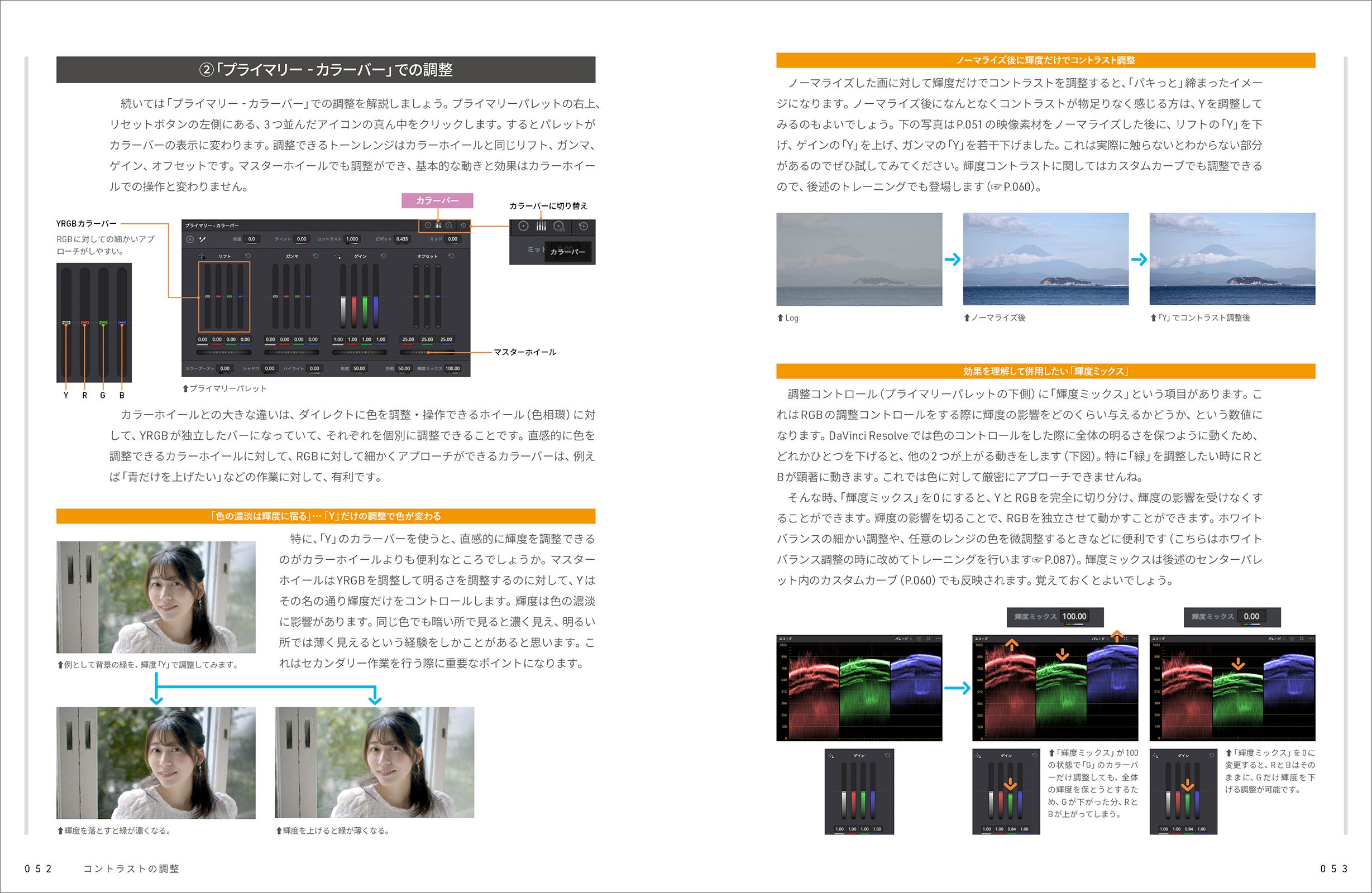This screenshot has height=893, width=1372.
Task: Reset ゲイン in the Primary palette
Action: [x=384, y=256]
